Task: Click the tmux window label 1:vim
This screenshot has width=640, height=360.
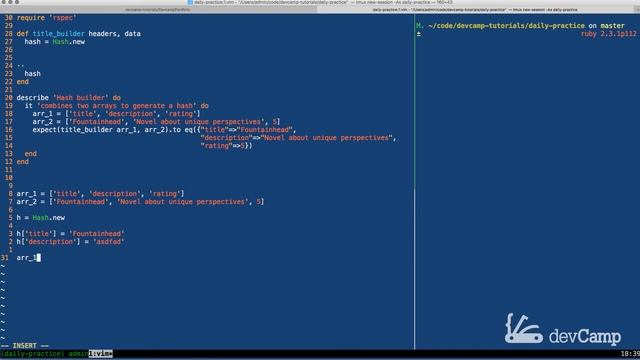Action: point(100,353)
